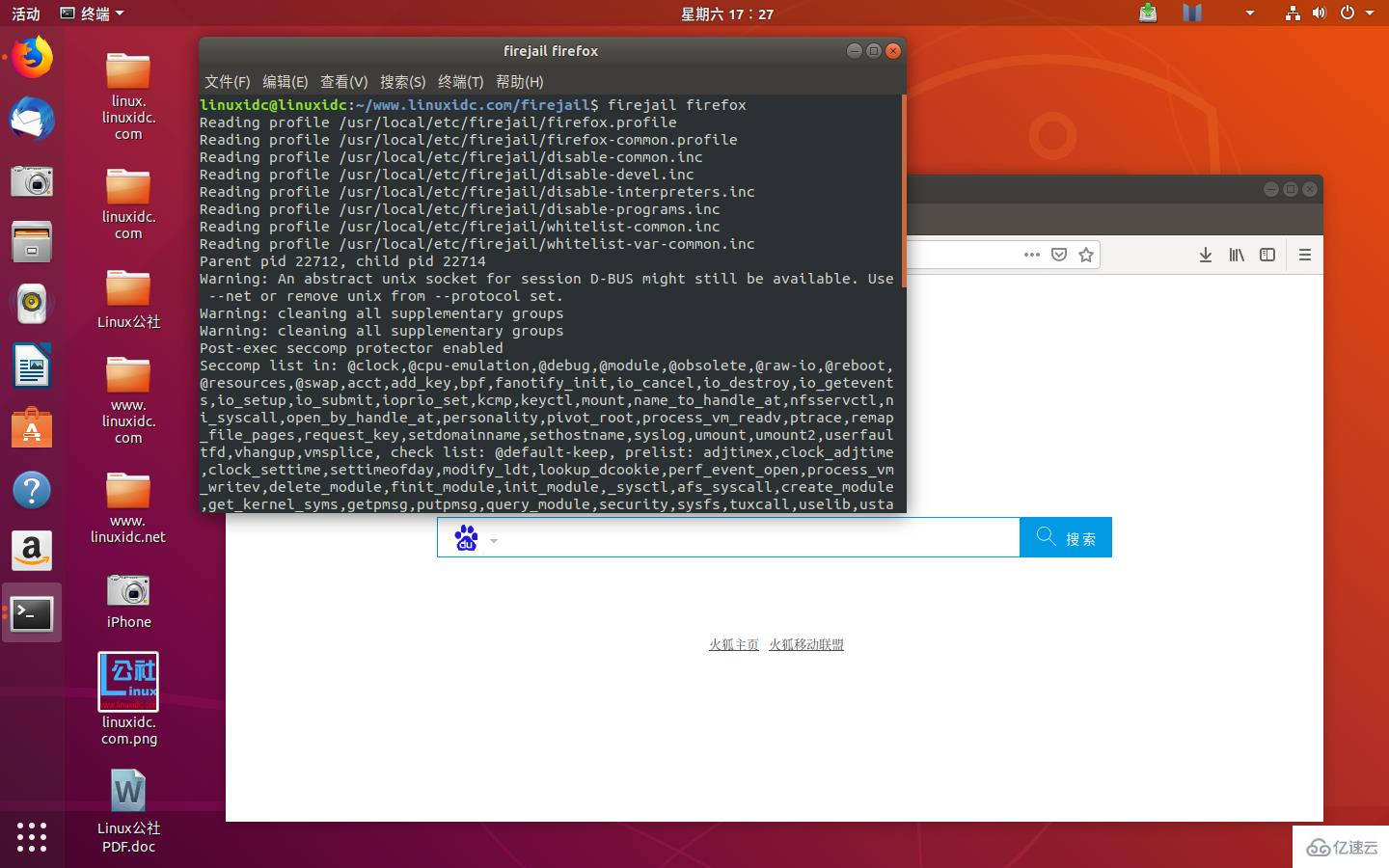Screen dimensions: 1389x868
Task: Select the Terminal icon in dock
Action: 32,613
